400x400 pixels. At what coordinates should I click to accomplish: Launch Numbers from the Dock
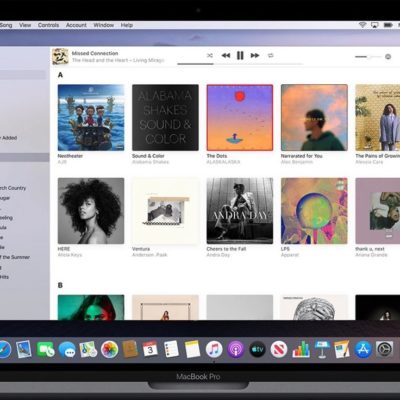pos(301,350)
